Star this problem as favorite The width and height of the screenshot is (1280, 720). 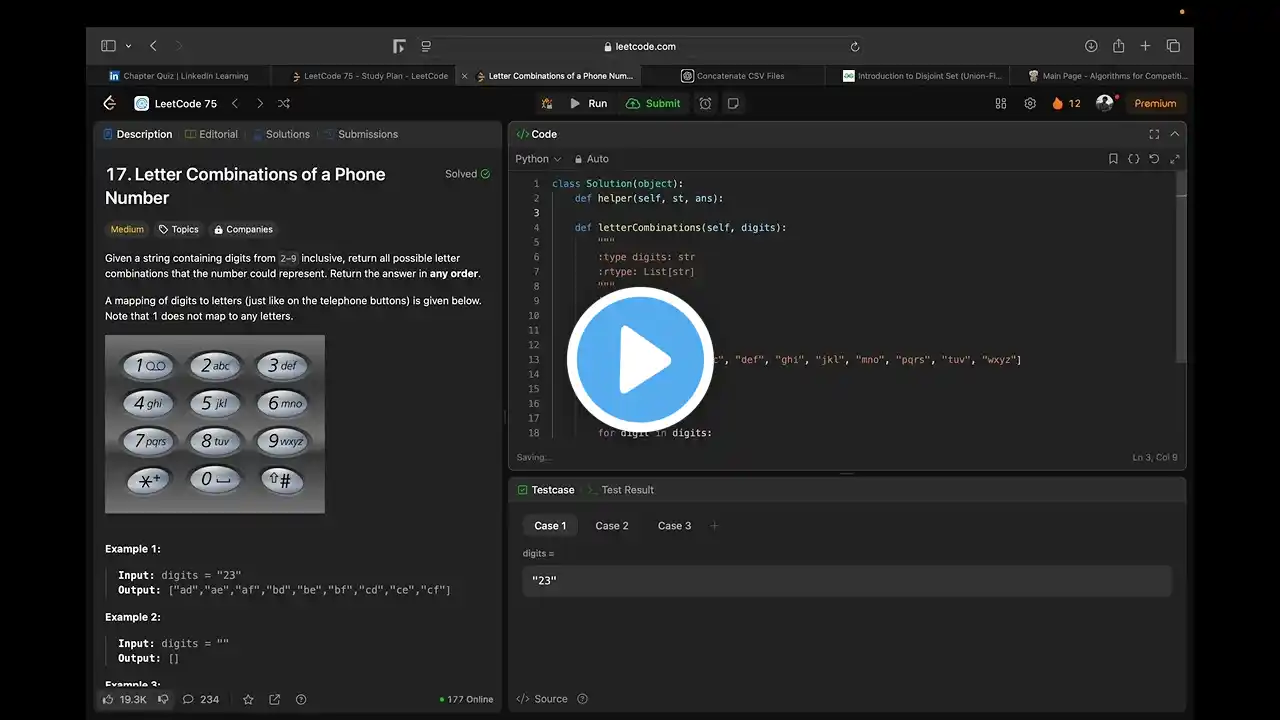[x=248, y=699]
